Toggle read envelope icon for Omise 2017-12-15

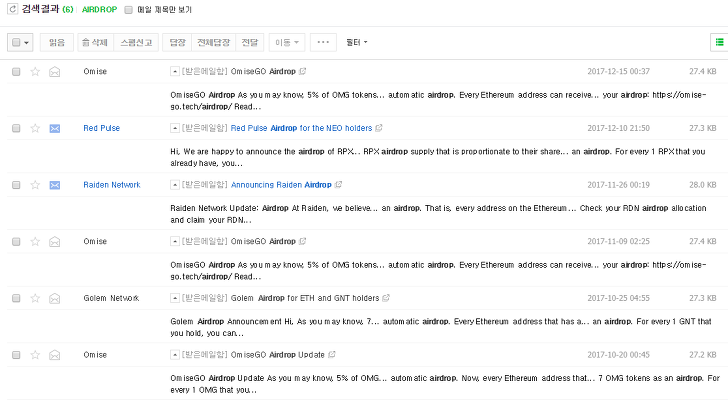(55, 71)
